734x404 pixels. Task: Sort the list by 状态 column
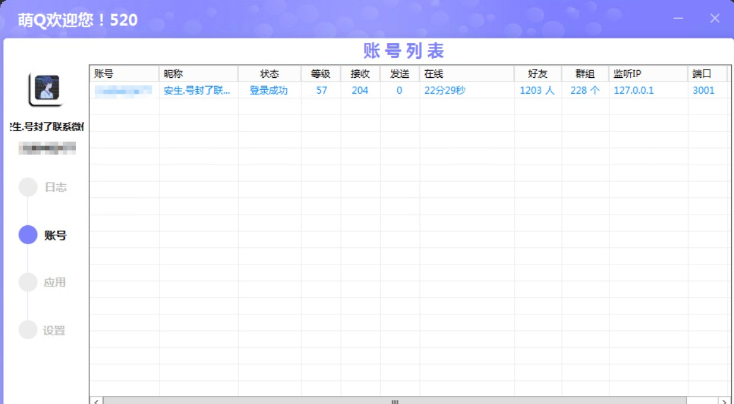pyautogui.click(x=270, y=74)
